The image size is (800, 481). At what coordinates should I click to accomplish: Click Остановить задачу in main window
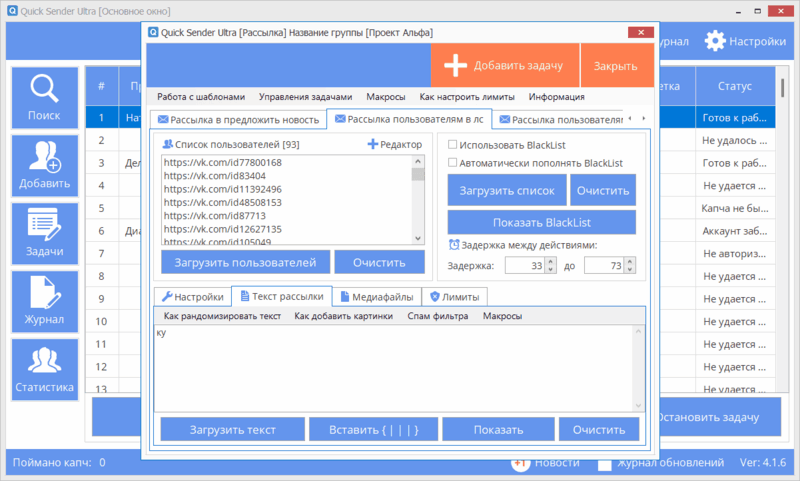(x=719, y=417)
